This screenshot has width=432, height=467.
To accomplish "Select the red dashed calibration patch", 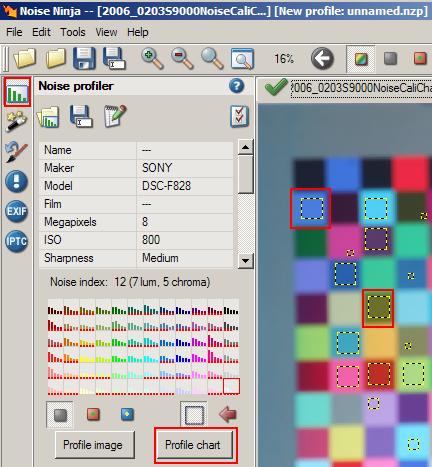I will point(379,374).
